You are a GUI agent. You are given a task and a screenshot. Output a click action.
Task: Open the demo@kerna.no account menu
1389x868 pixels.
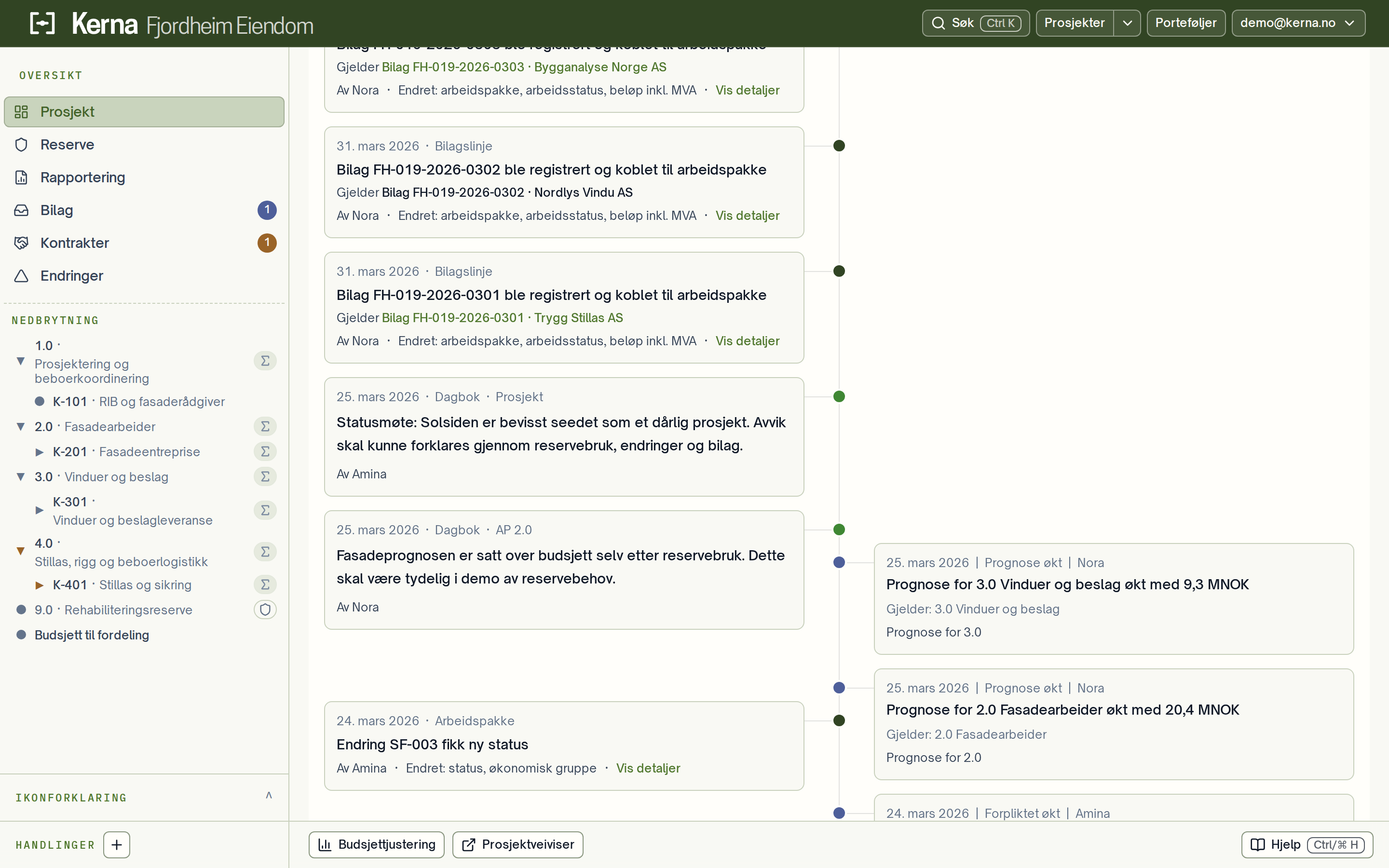pos(1298,23)
